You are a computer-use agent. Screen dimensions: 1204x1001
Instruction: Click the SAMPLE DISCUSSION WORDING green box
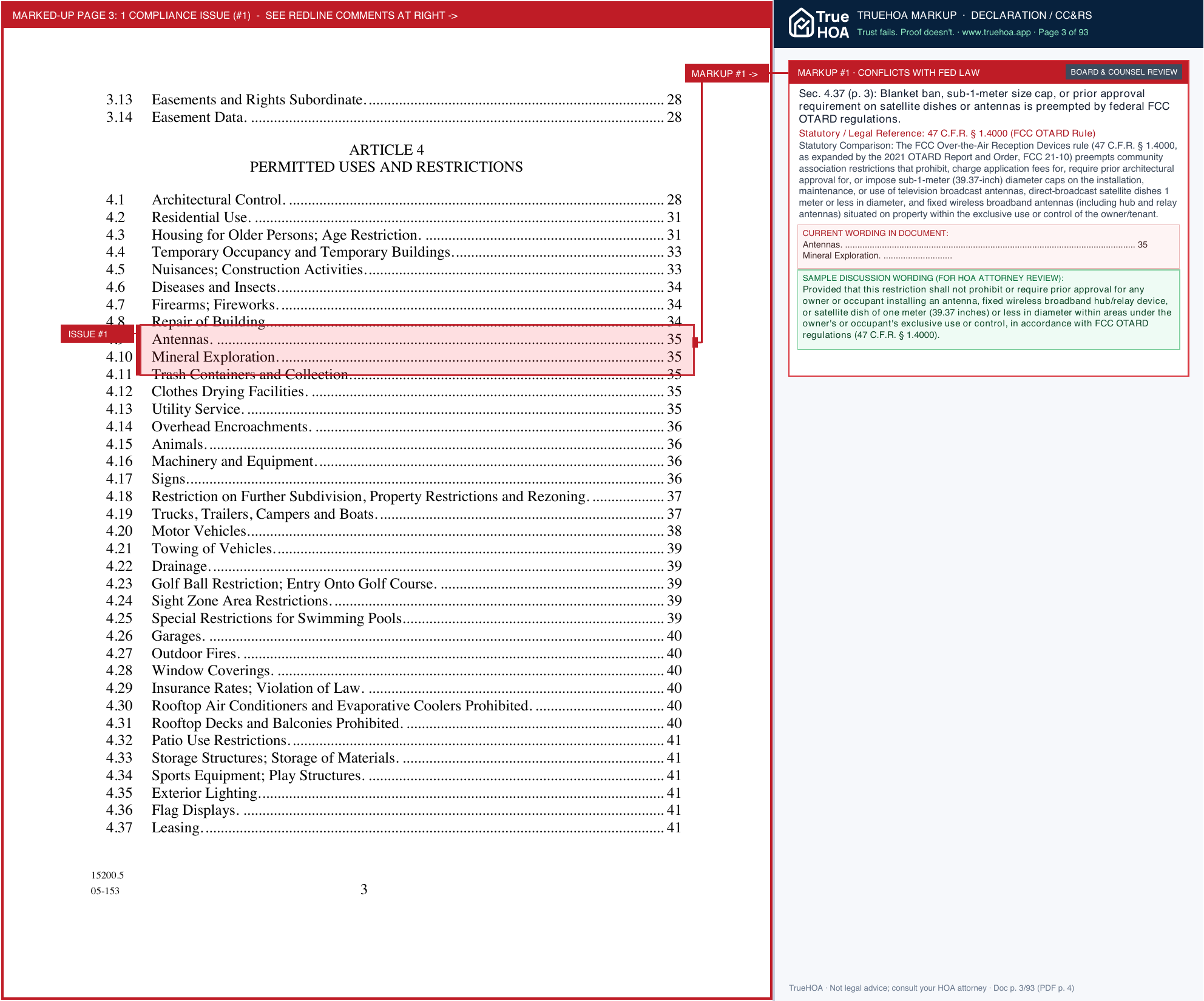tap(988, 310)
